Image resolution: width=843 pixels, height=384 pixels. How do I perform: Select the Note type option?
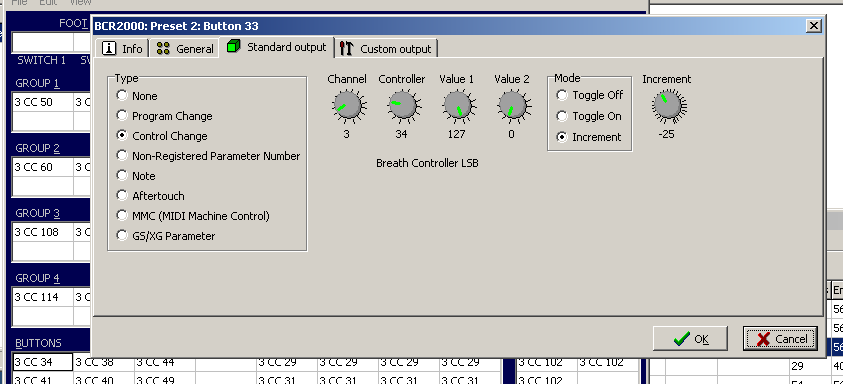pyautogui.click(x=136, y=175)
